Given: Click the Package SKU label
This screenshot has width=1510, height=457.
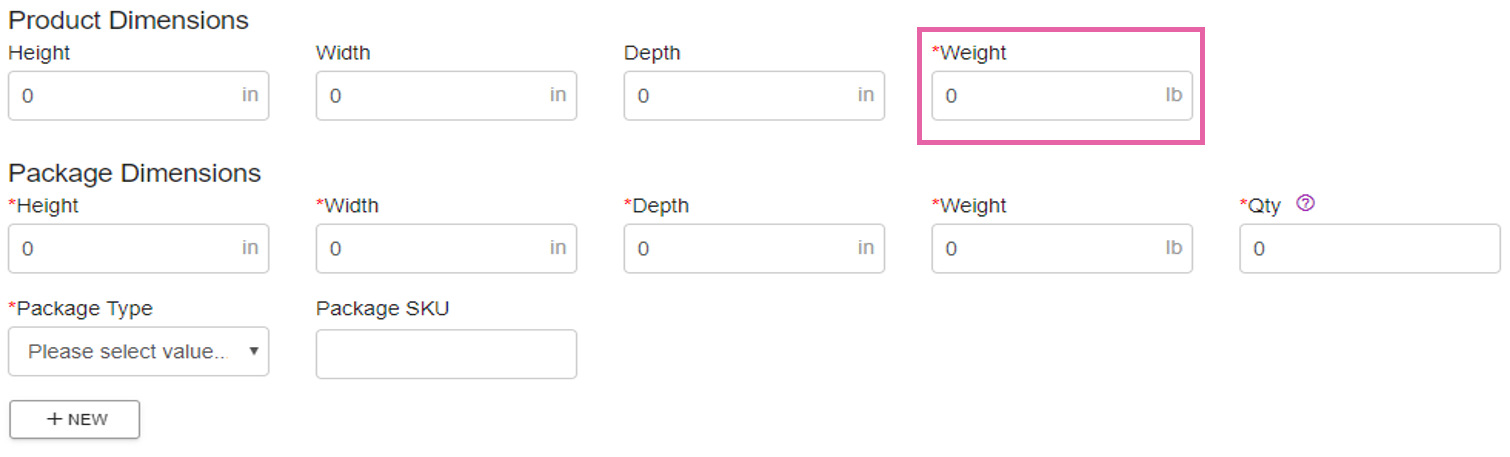Looking at the screenshot, I should coord(383,308).
